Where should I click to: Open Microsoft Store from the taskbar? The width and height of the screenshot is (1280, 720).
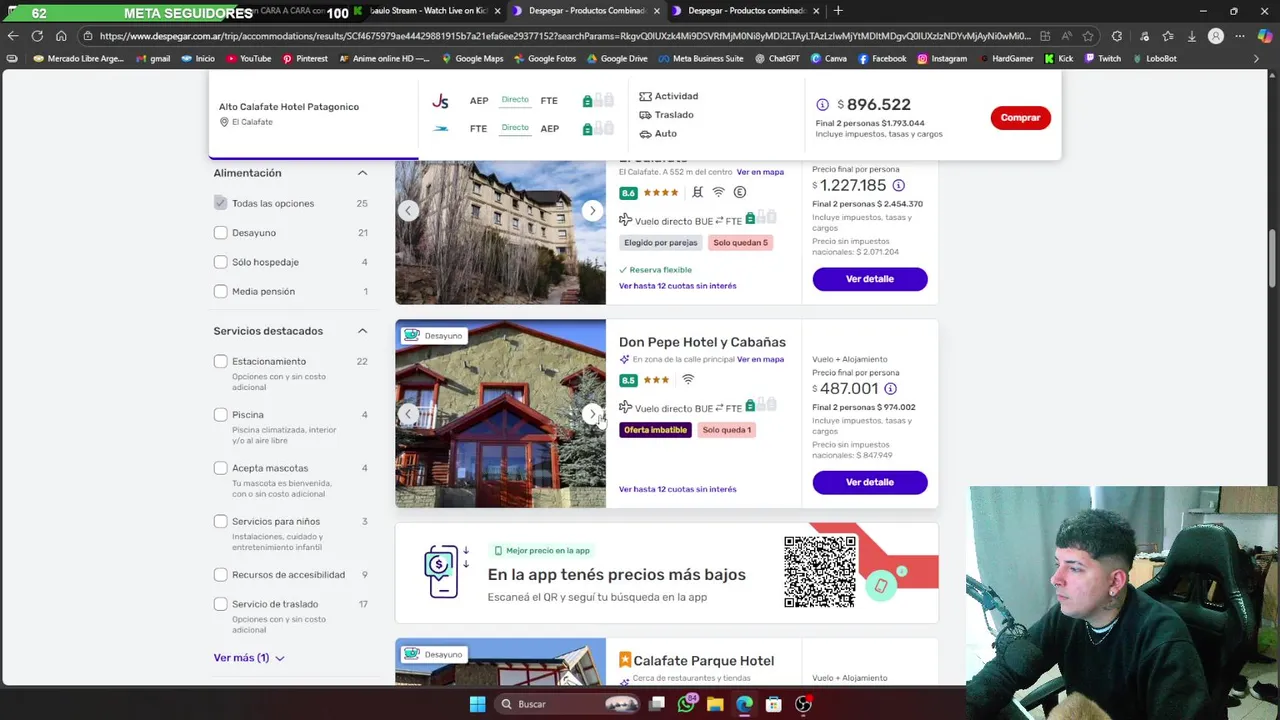tap(773, 704)
